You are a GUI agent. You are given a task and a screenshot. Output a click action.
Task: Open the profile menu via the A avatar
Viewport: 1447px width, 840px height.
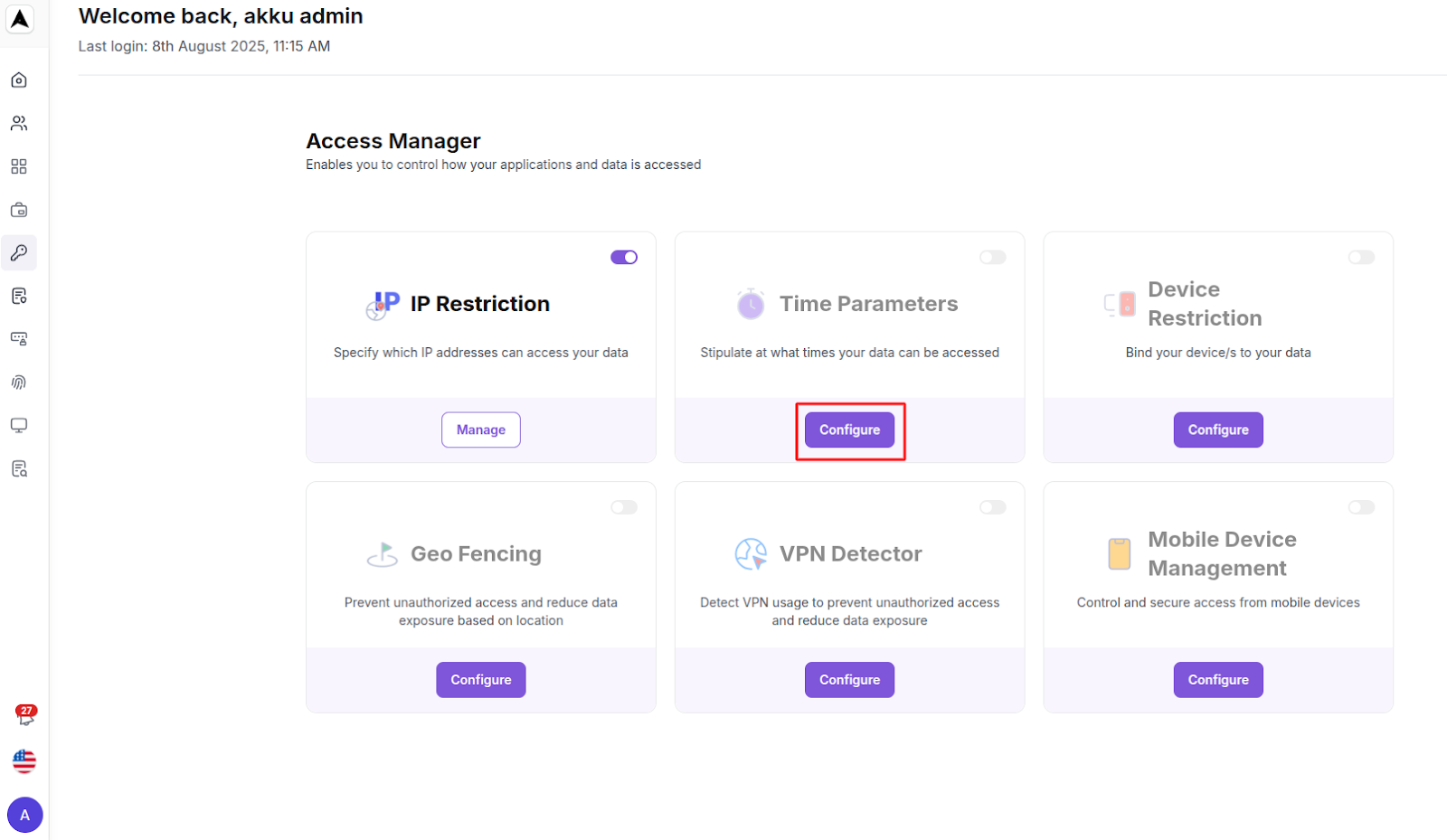(x=24, y=815)
